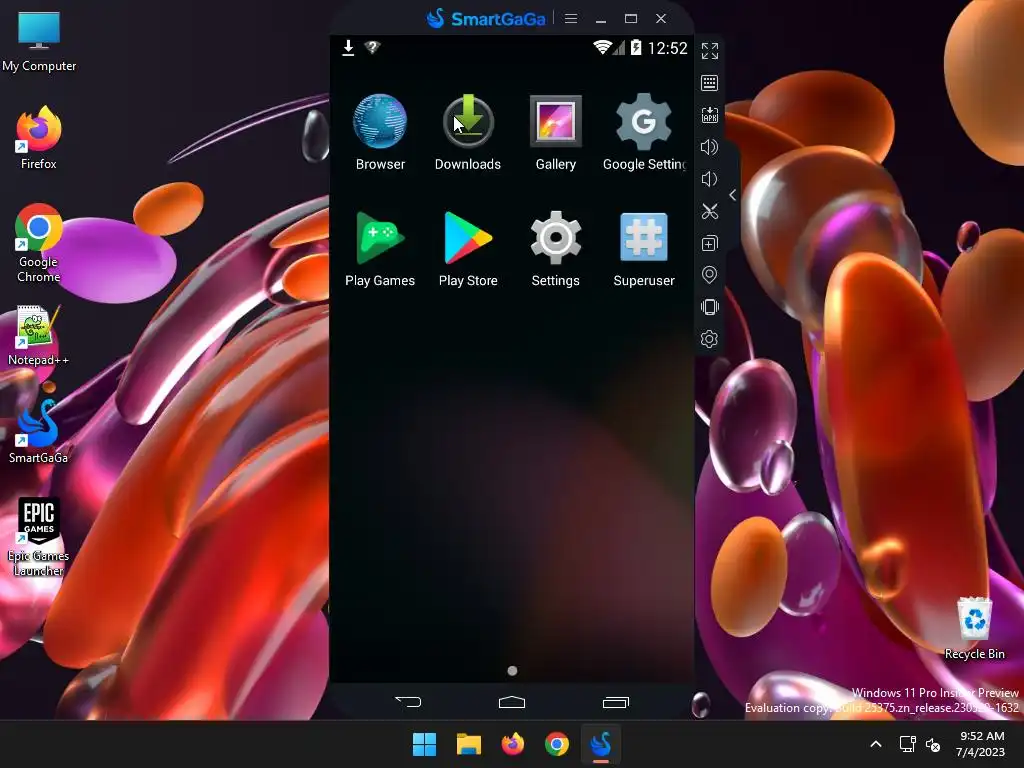Image resolution: width=1024 pixels, height=768 pixels.
Task: Open the Play Store app
Action: pos(468,249)
